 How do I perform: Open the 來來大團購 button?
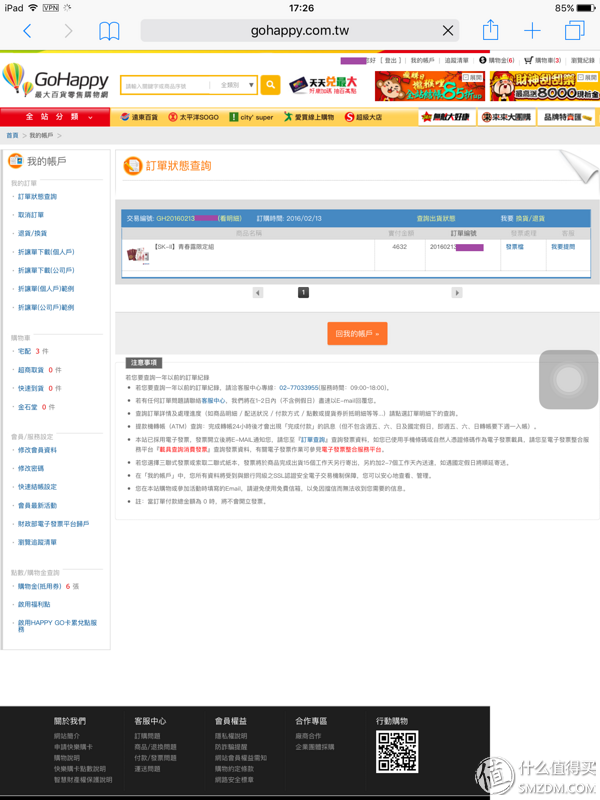[507, 117]
